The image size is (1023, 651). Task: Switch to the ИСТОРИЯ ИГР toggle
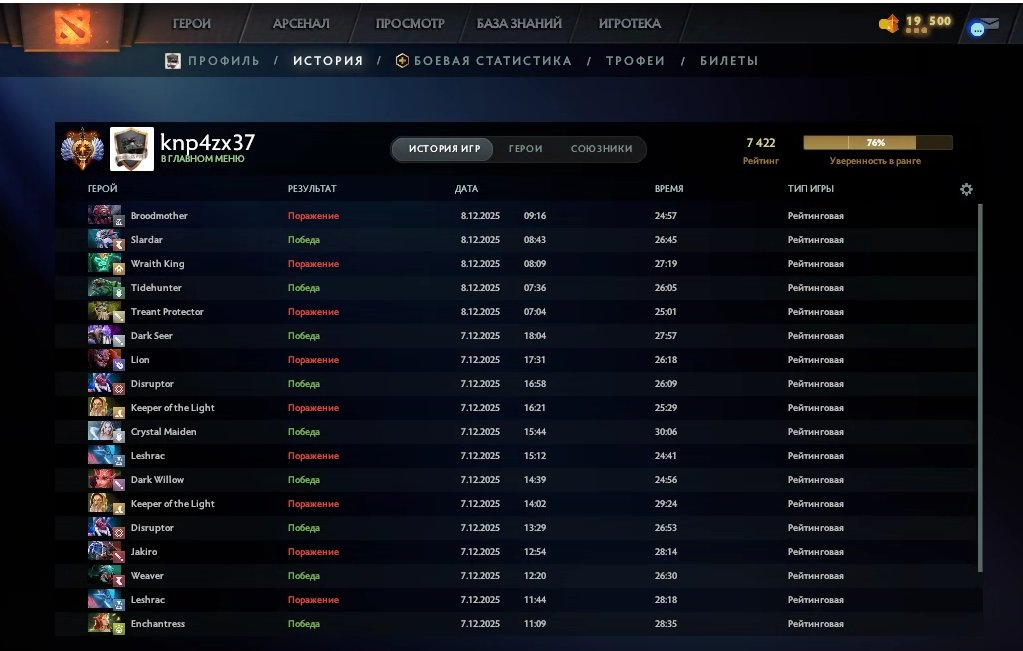(x=444, y=149)
